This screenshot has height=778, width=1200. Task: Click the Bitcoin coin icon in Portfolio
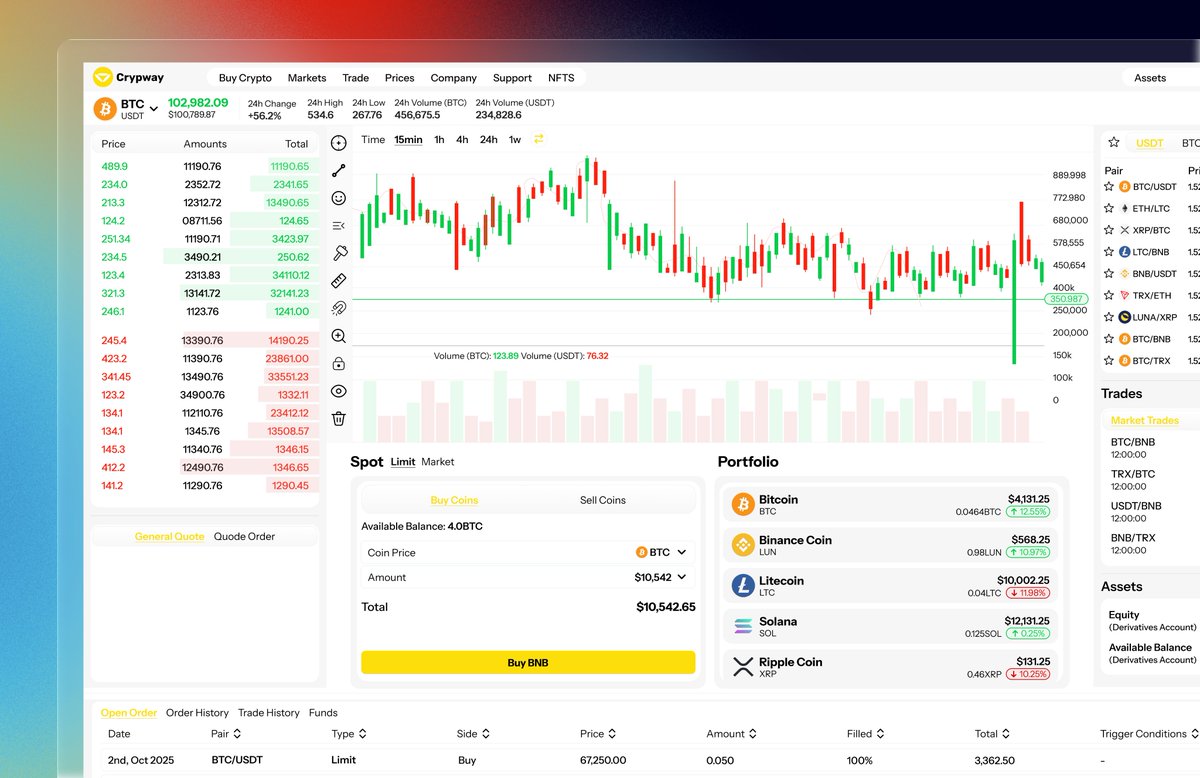[x=742, y=504]
